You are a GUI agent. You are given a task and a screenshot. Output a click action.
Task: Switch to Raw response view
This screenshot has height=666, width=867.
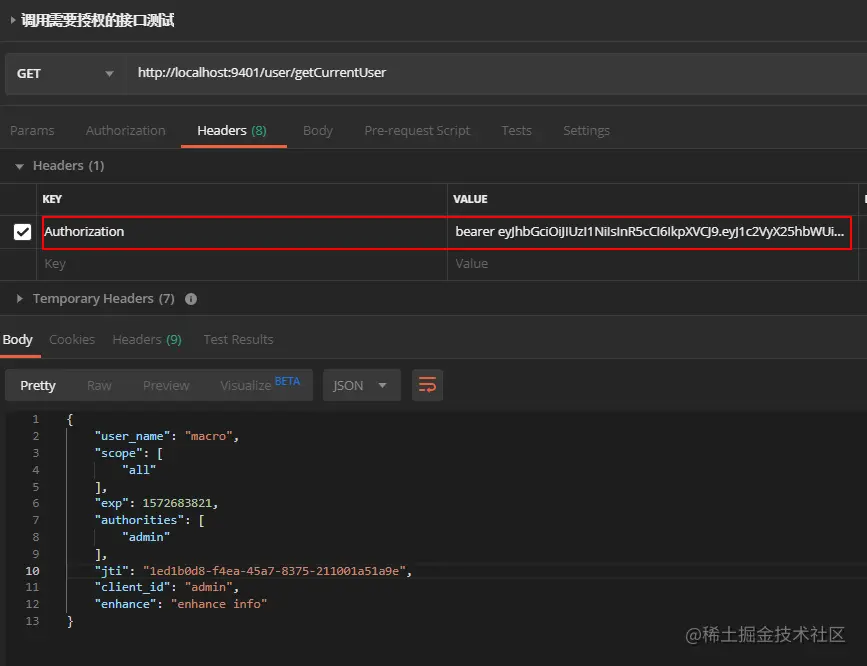coord(100,386)
